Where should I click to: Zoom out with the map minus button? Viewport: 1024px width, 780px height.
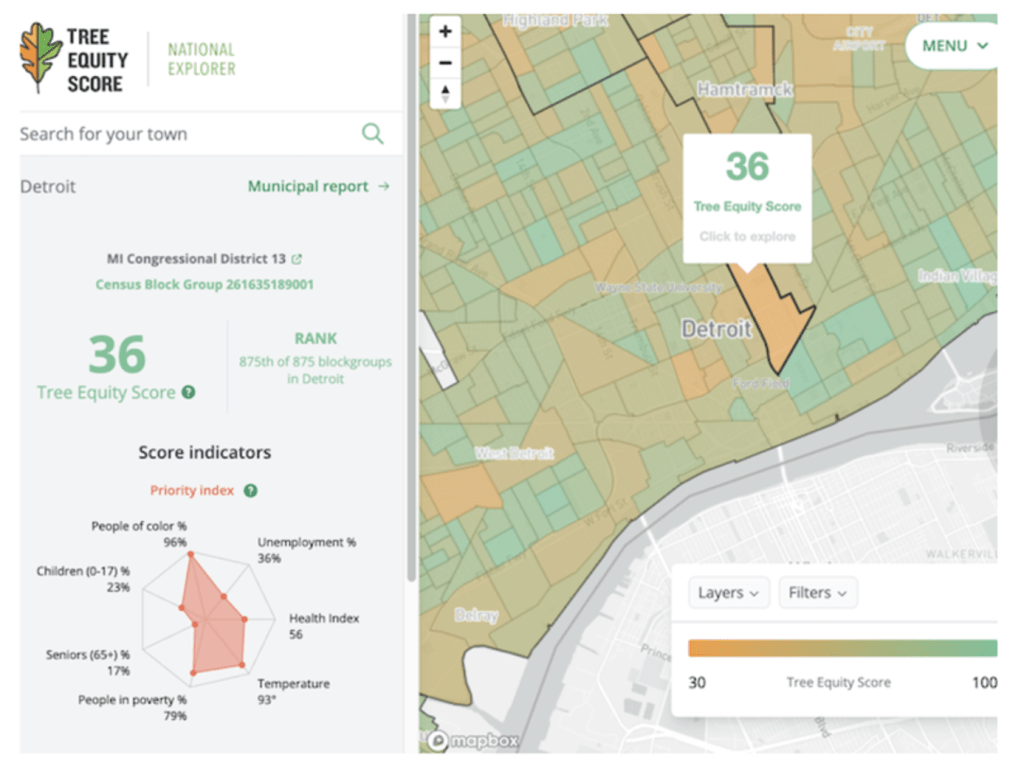point(445,63)
